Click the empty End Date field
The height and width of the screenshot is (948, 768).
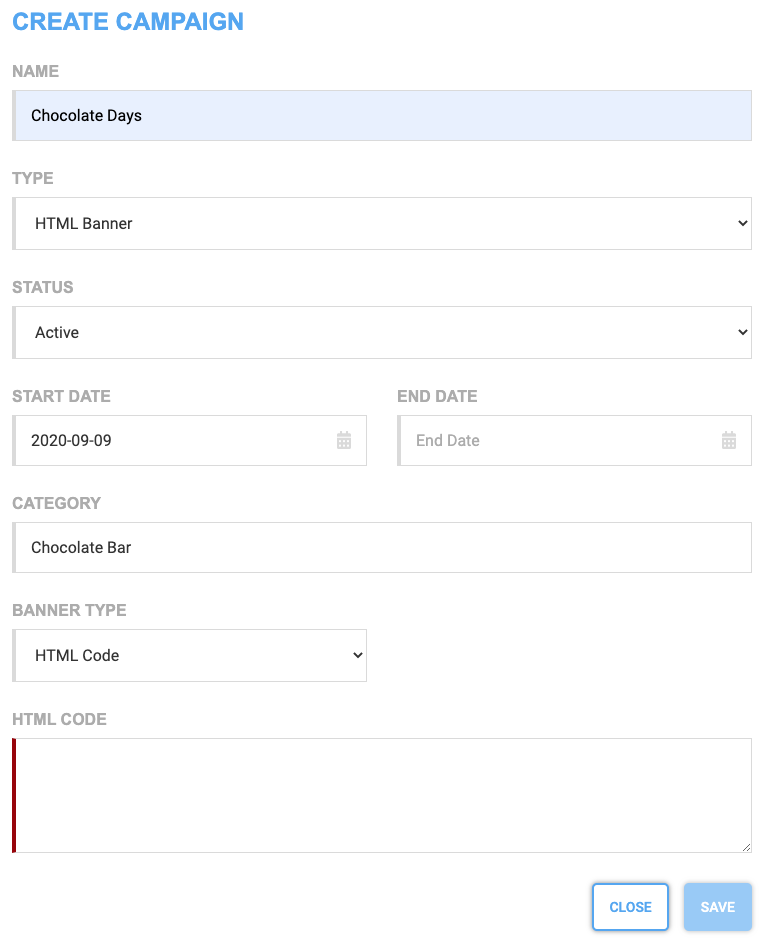pos(574,440)
